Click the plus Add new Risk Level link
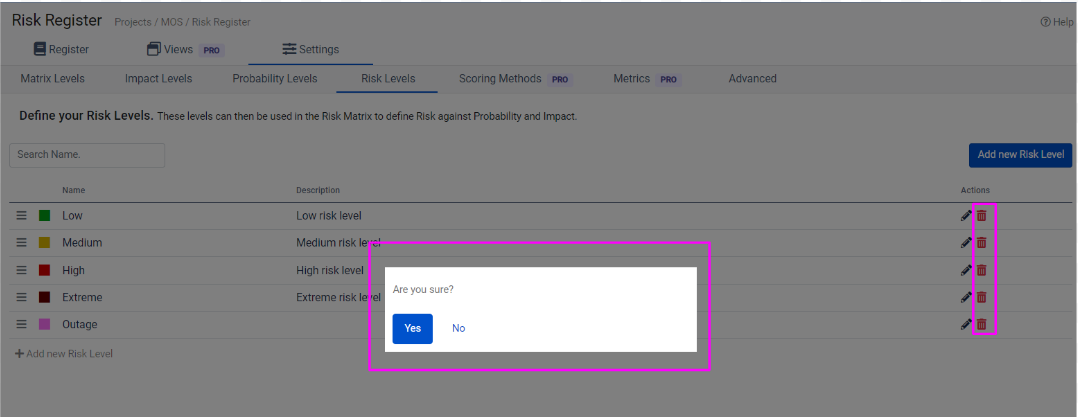The height and width of the screenshot is (417, 1078). 64,354
